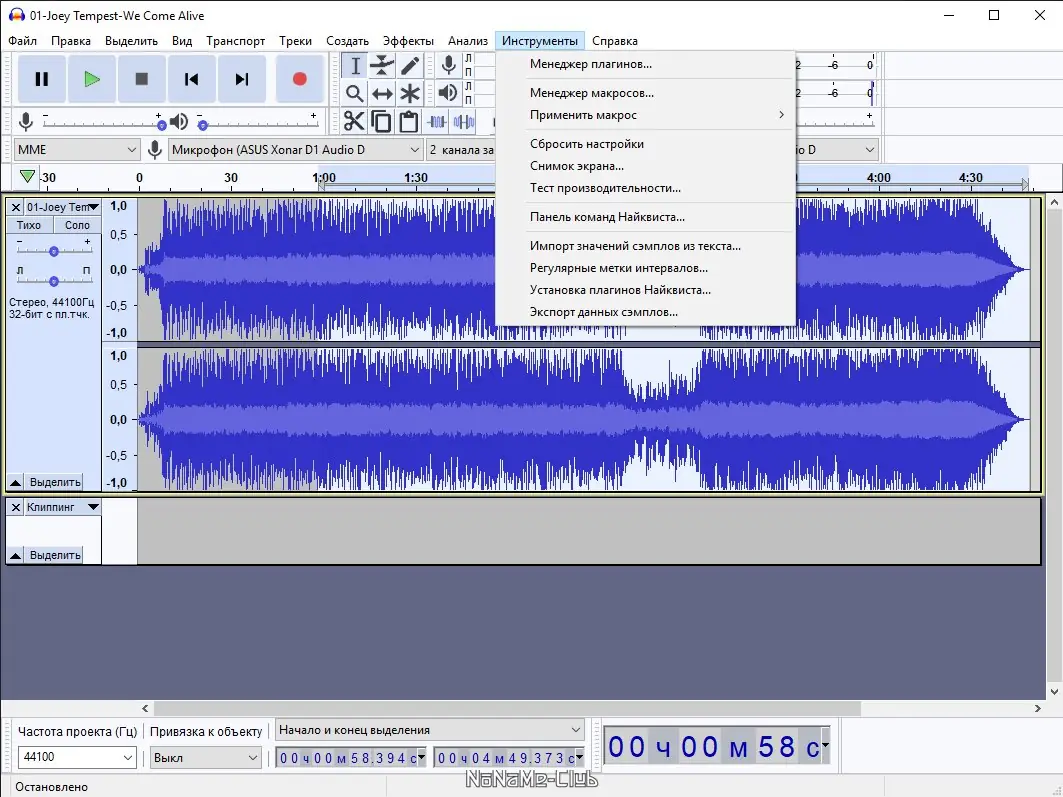Select the Draw pencil tool
The height and width of the screenshot is (797, 1063).
[410, 66]
